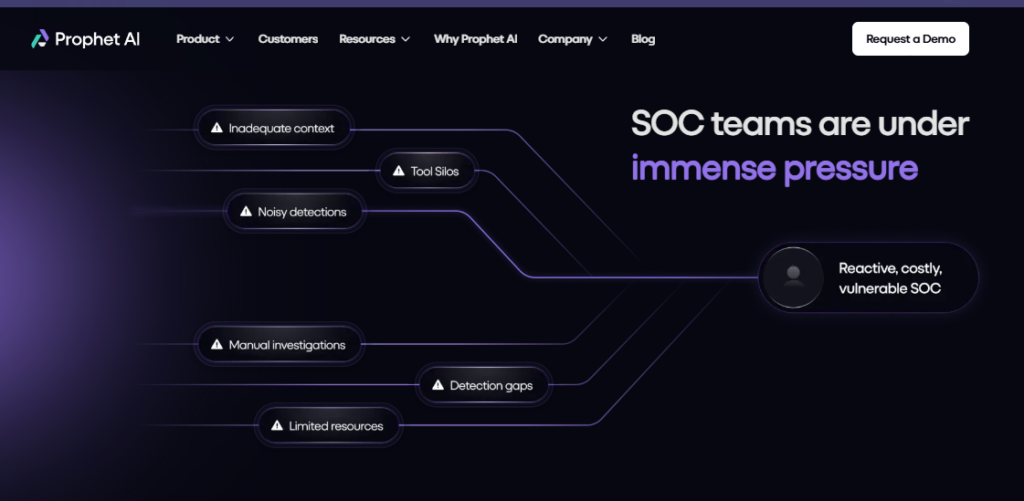The image size is (1024, 501).
Task: Click the user avatar icon in SOC card
Action: pos(793,278)
